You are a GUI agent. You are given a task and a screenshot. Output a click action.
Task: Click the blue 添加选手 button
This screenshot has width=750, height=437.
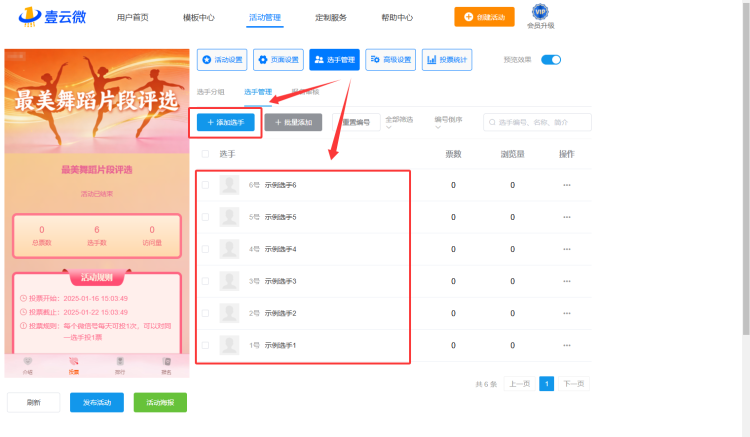coord(225,122)
